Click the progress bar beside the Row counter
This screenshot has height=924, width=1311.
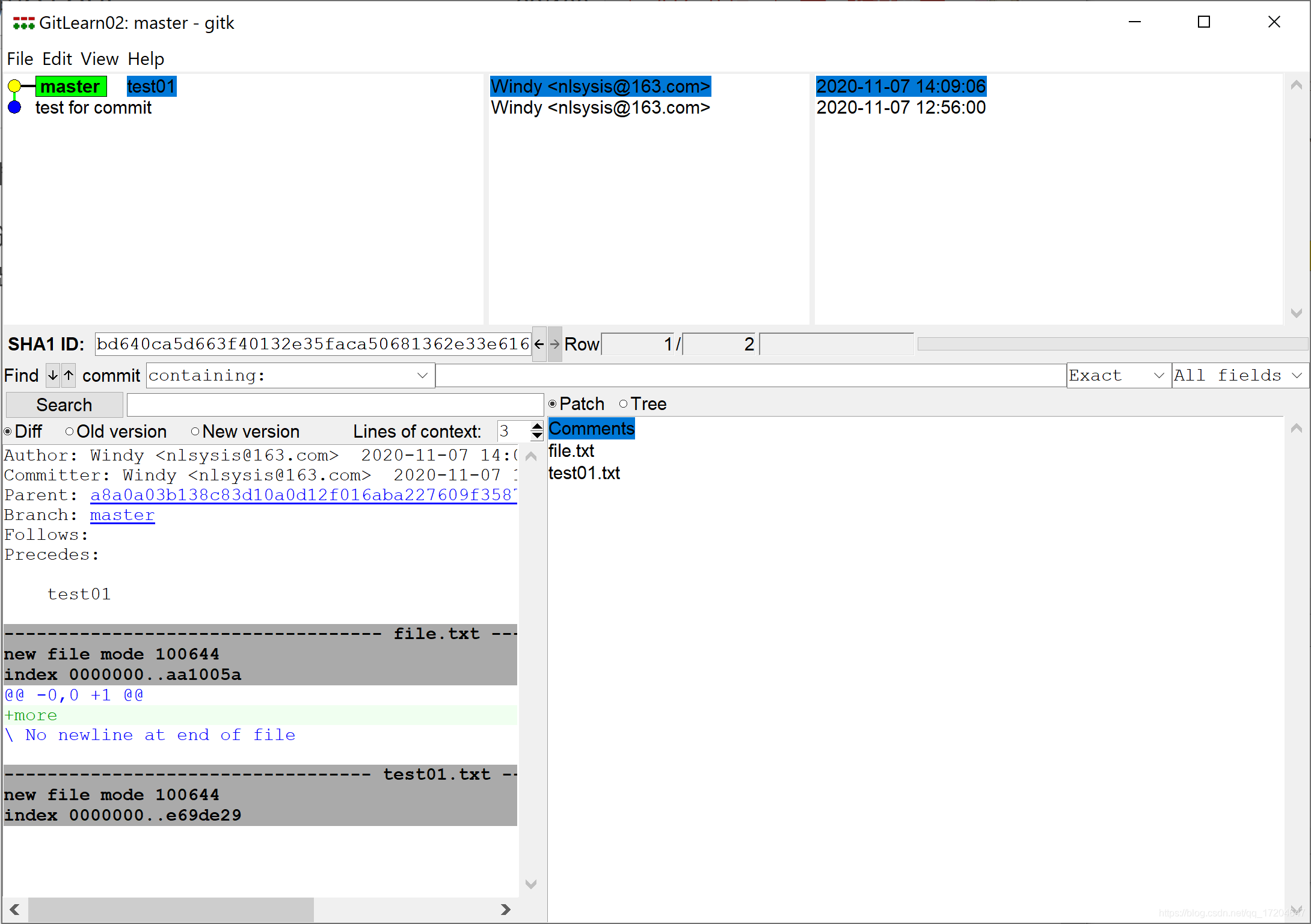[1112, 344]
